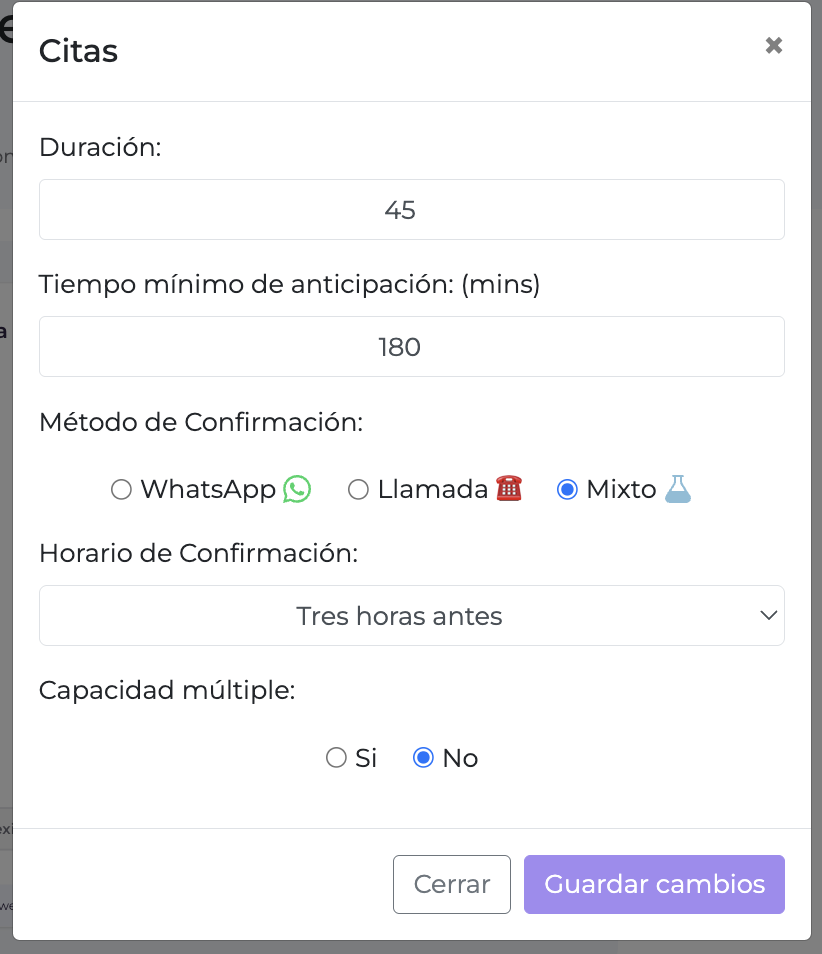Click the red telephone icon beside Llamada
This screenshot has width=822, height=954.
[x=509, y=488]
